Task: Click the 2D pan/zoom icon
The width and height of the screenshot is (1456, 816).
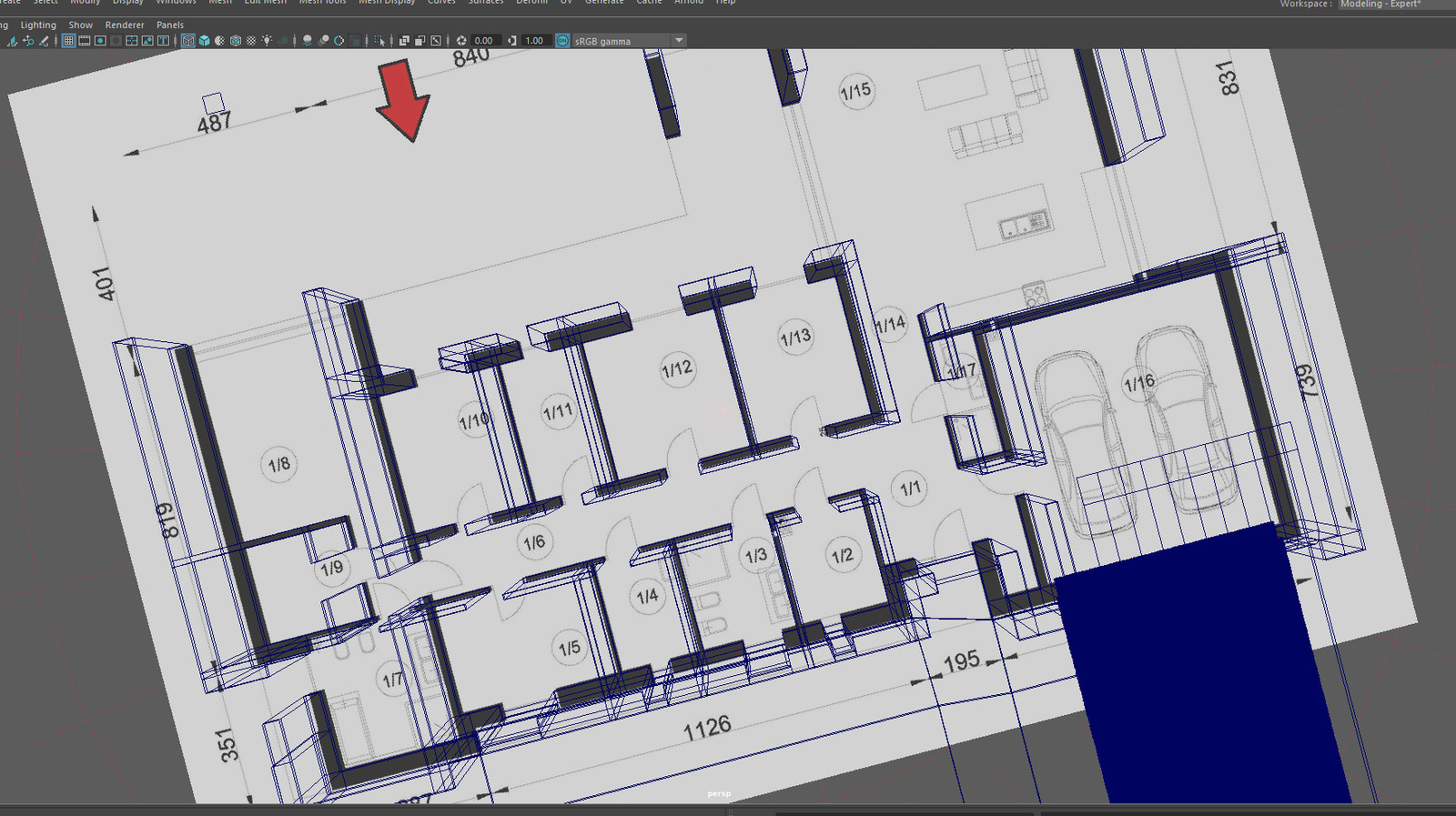Action: [x=28, y=41]
